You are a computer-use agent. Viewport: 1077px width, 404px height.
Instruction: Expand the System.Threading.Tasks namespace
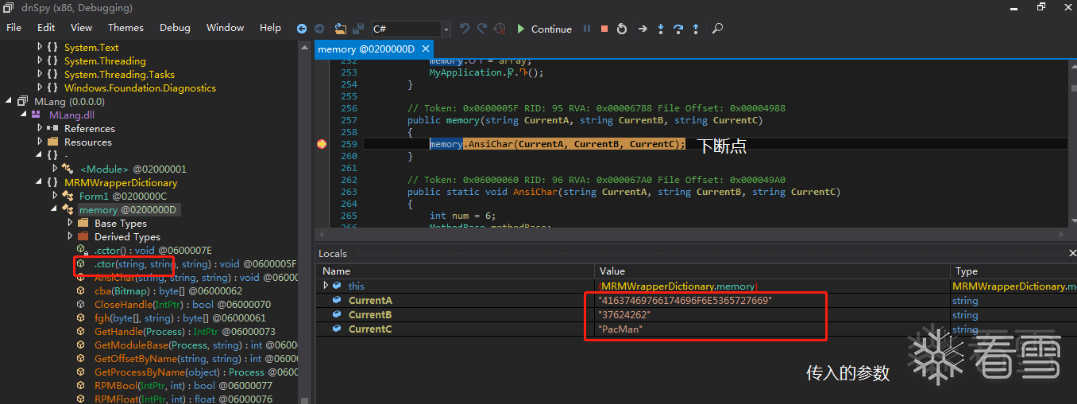(40, 74)
